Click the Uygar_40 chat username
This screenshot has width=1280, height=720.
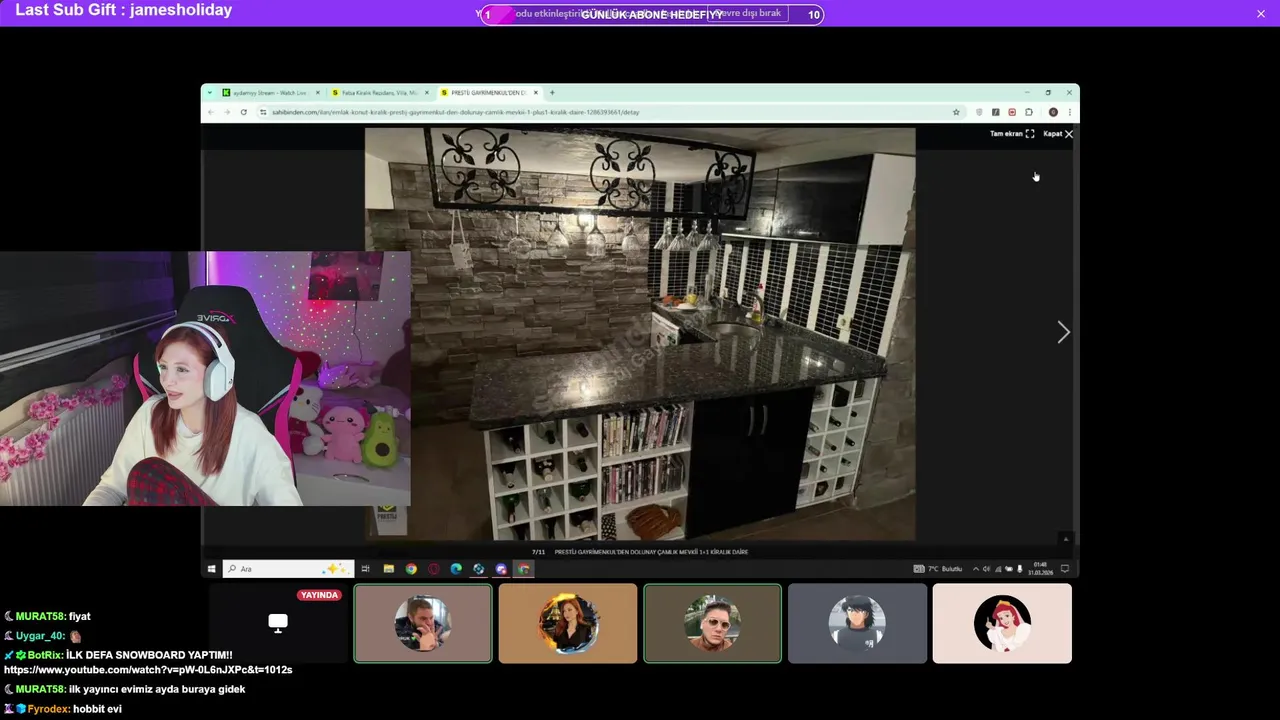point(40,636)
